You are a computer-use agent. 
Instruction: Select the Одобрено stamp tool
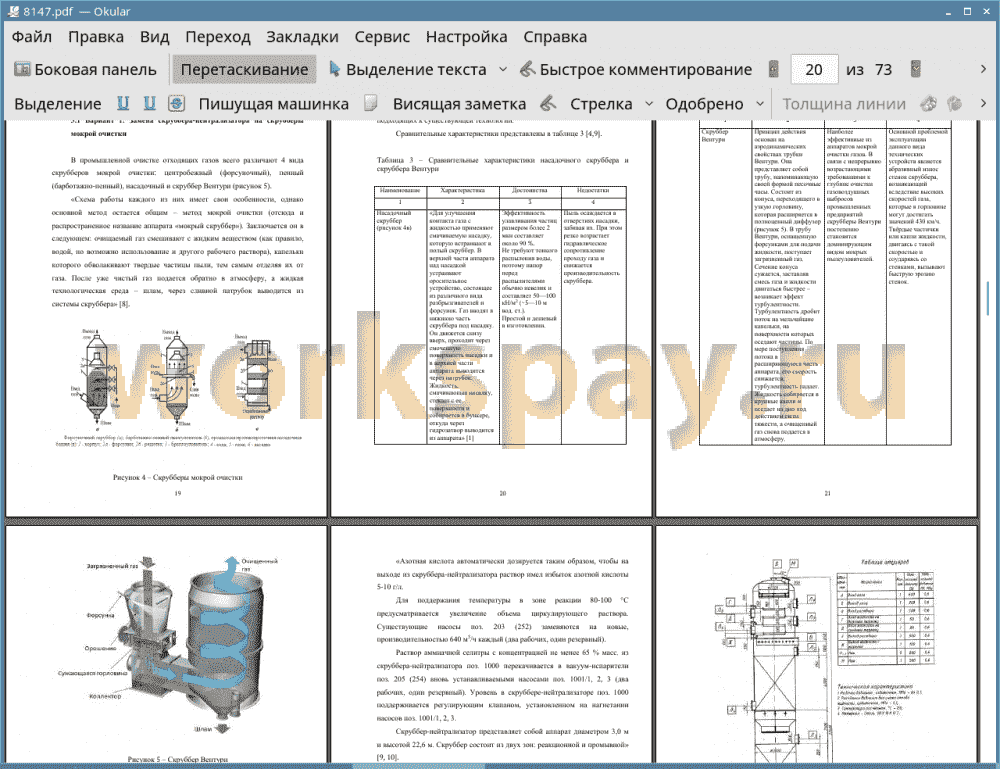point(704,104)
